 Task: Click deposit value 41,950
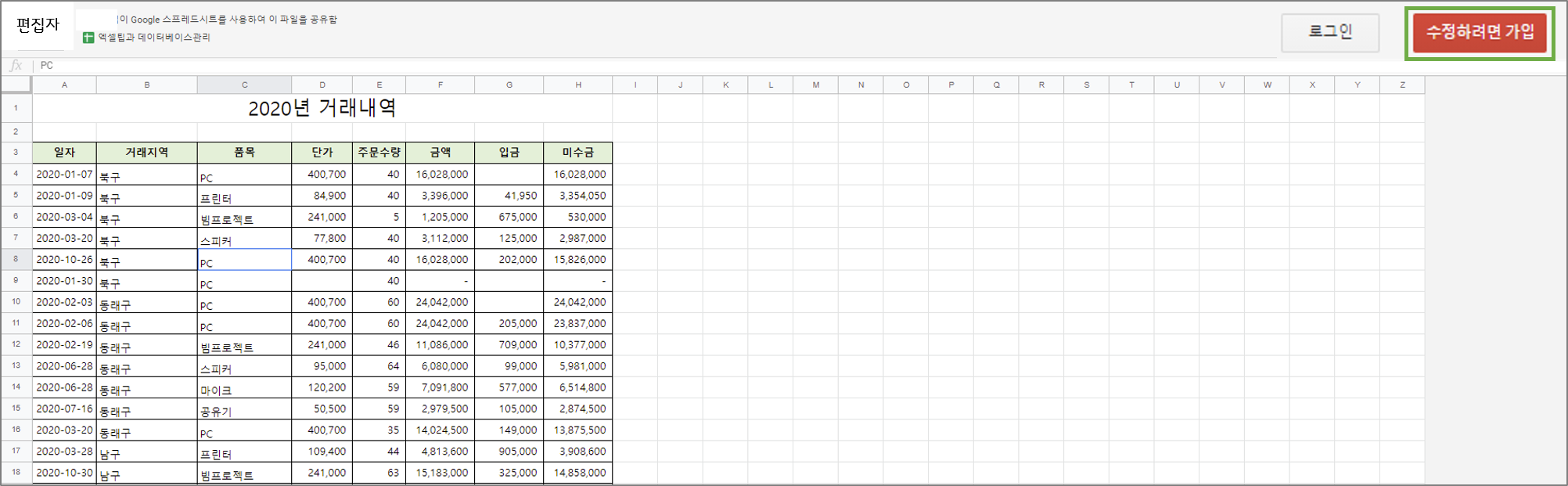point(509,196)
